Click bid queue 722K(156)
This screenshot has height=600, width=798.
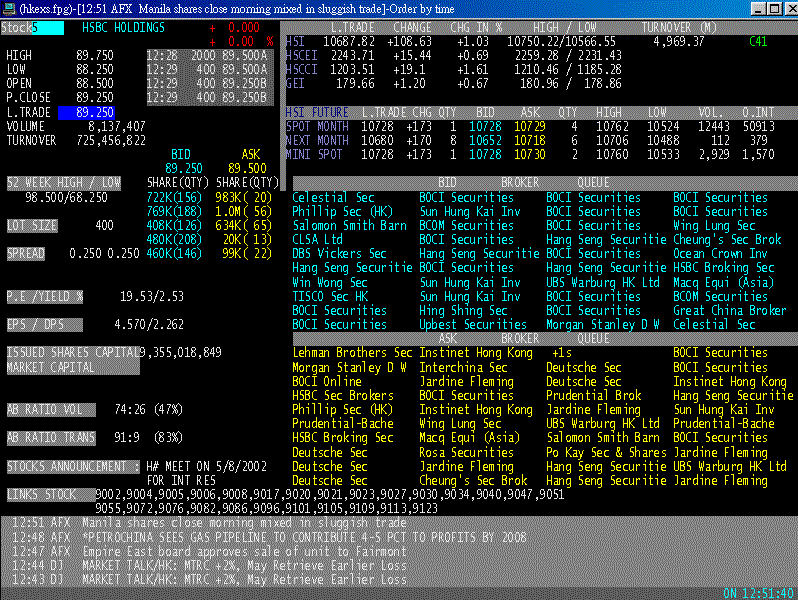(174, 197)
